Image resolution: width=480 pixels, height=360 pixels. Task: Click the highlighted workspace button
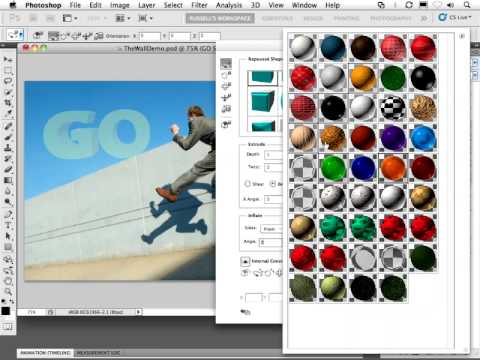(x=220, y=18)
